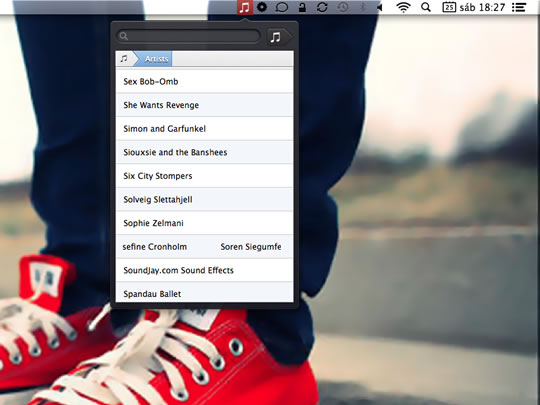Select artist Solveig Slettahjell
This screenshot has width=540, height=405.
205,199
